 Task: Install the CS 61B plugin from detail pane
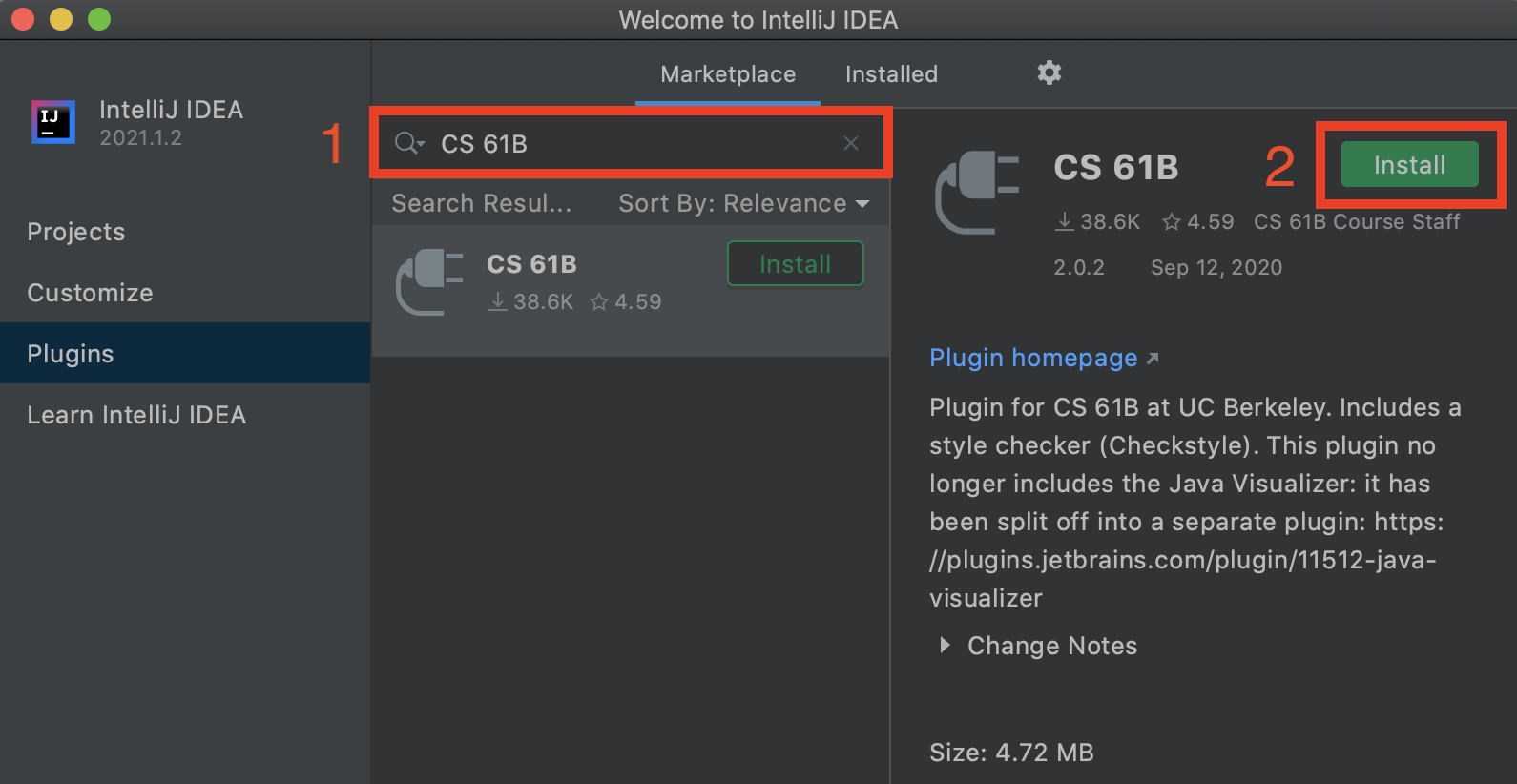pyautogui.click(x=1409, y=163)
